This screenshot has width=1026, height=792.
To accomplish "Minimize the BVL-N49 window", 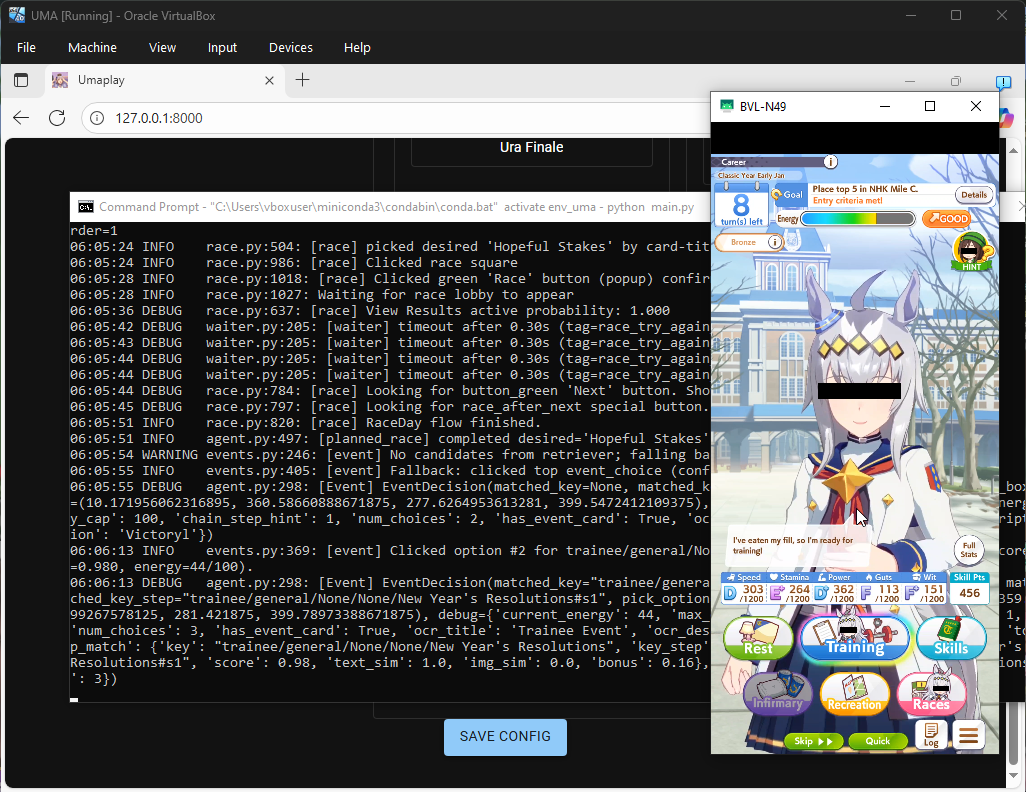I will [x=885, y=106].
